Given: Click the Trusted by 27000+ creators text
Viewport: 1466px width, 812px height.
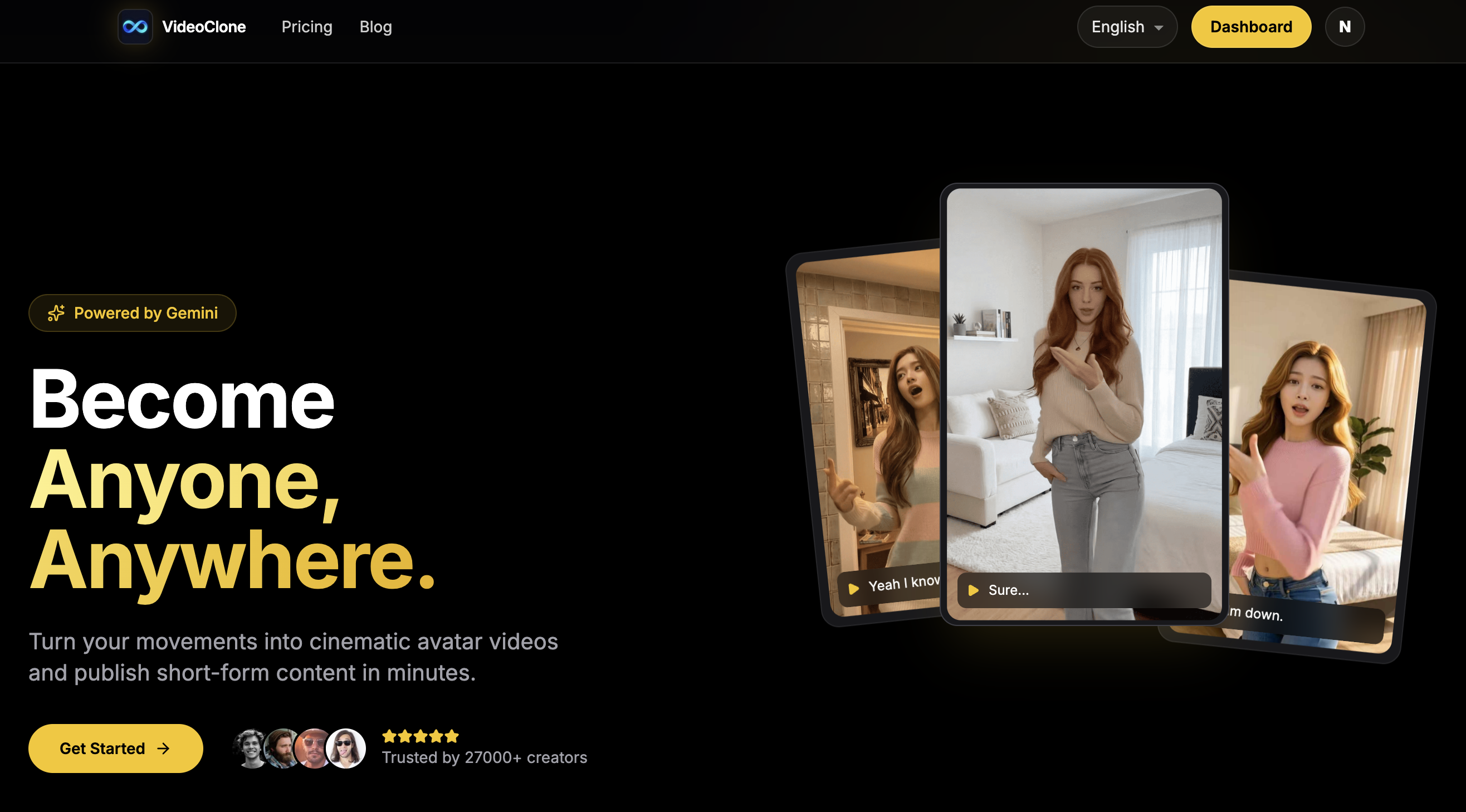Looking at the screenshot, I should pos(485,757).
